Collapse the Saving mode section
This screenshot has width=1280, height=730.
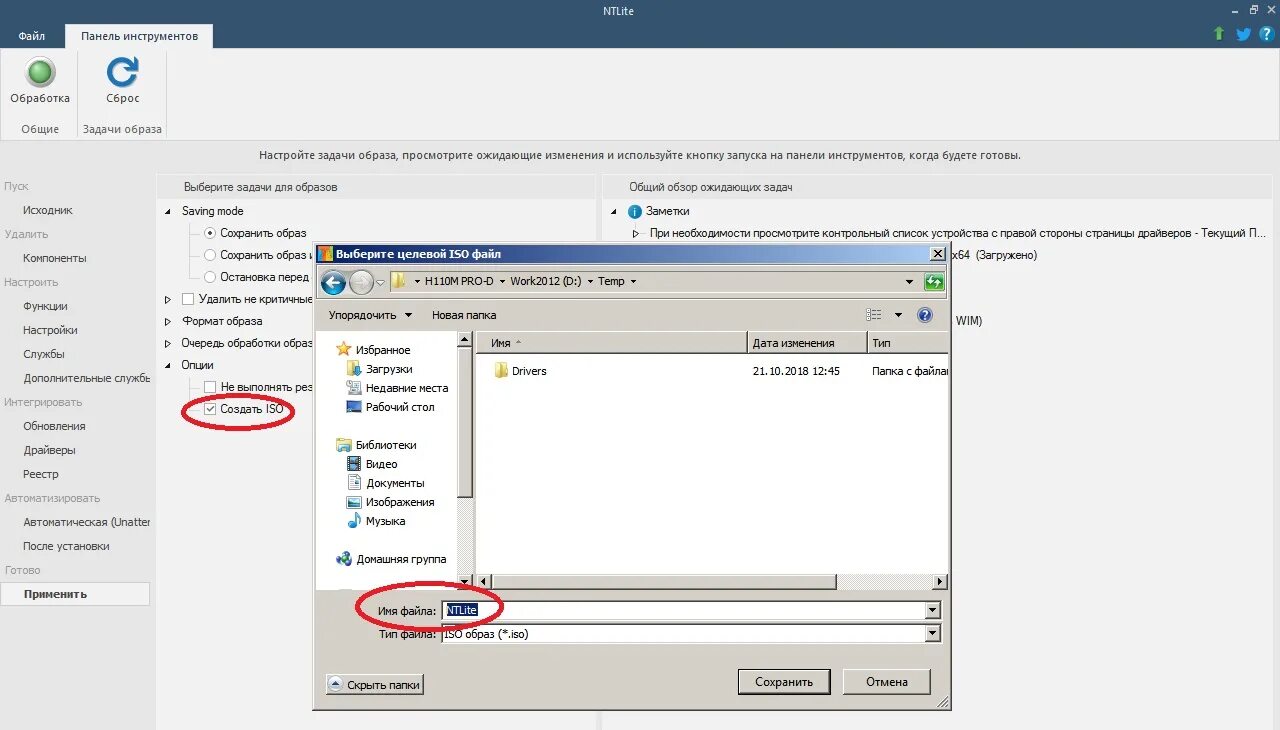pos(167,212)
